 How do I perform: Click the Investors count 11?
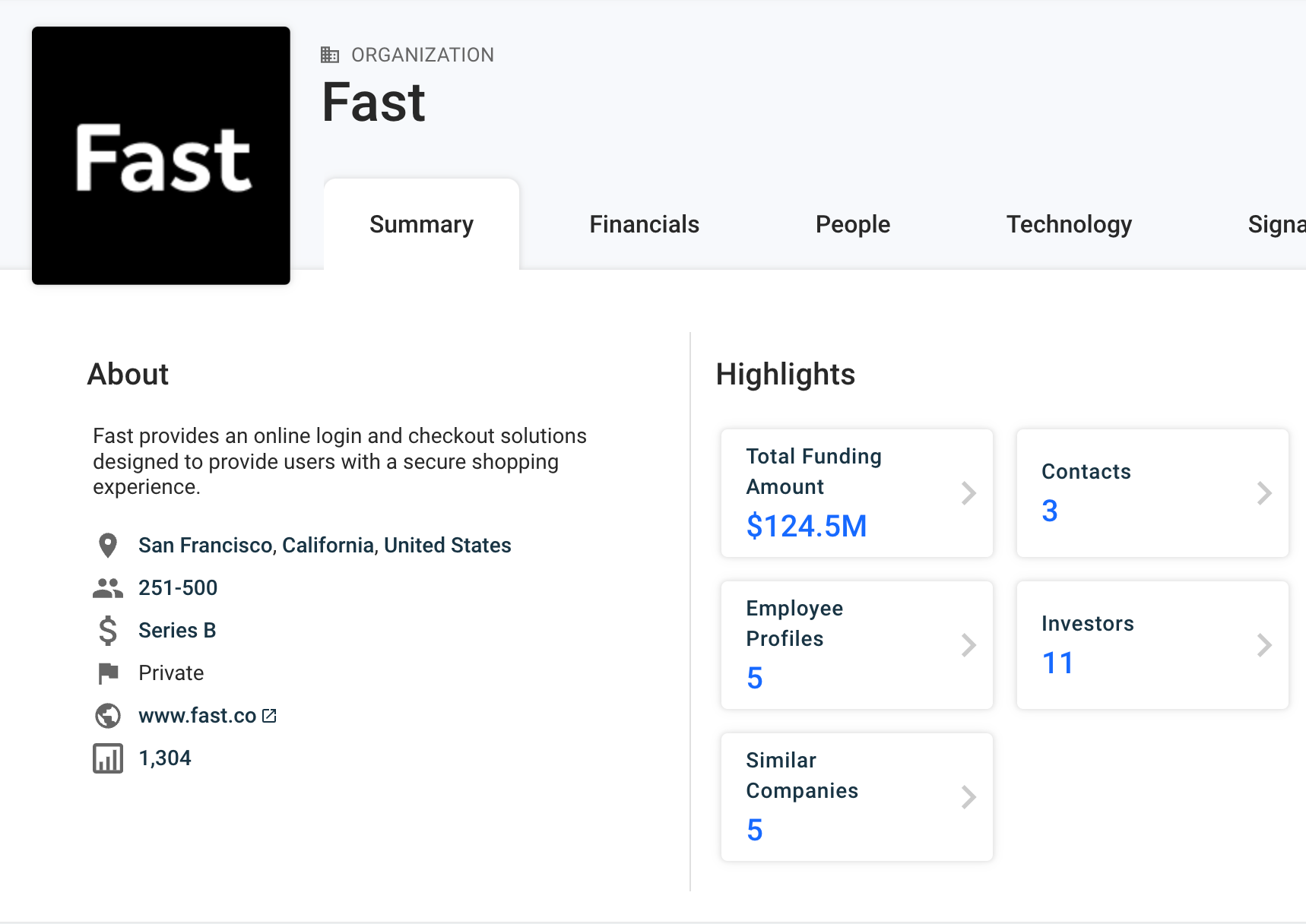1057,663
